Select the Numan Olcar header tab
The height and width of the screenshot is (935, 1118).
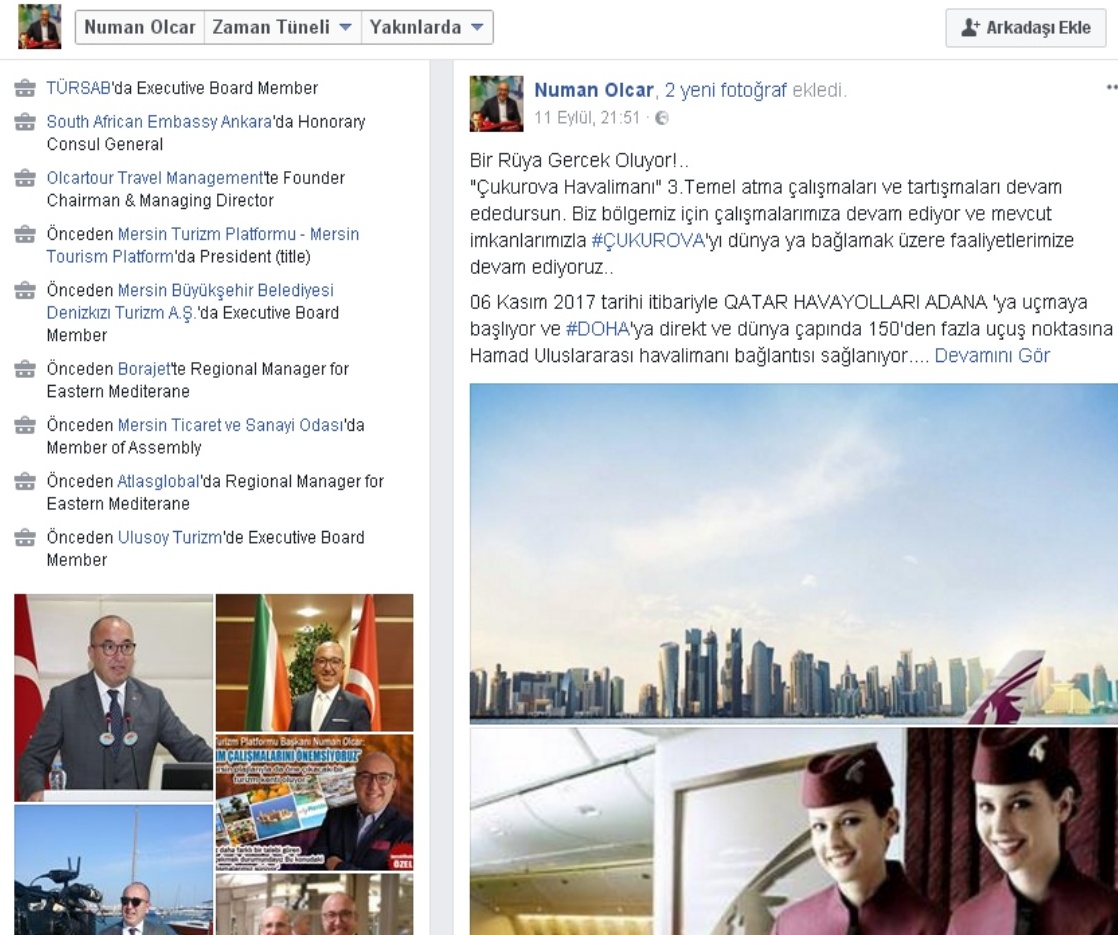pos(140,27)
